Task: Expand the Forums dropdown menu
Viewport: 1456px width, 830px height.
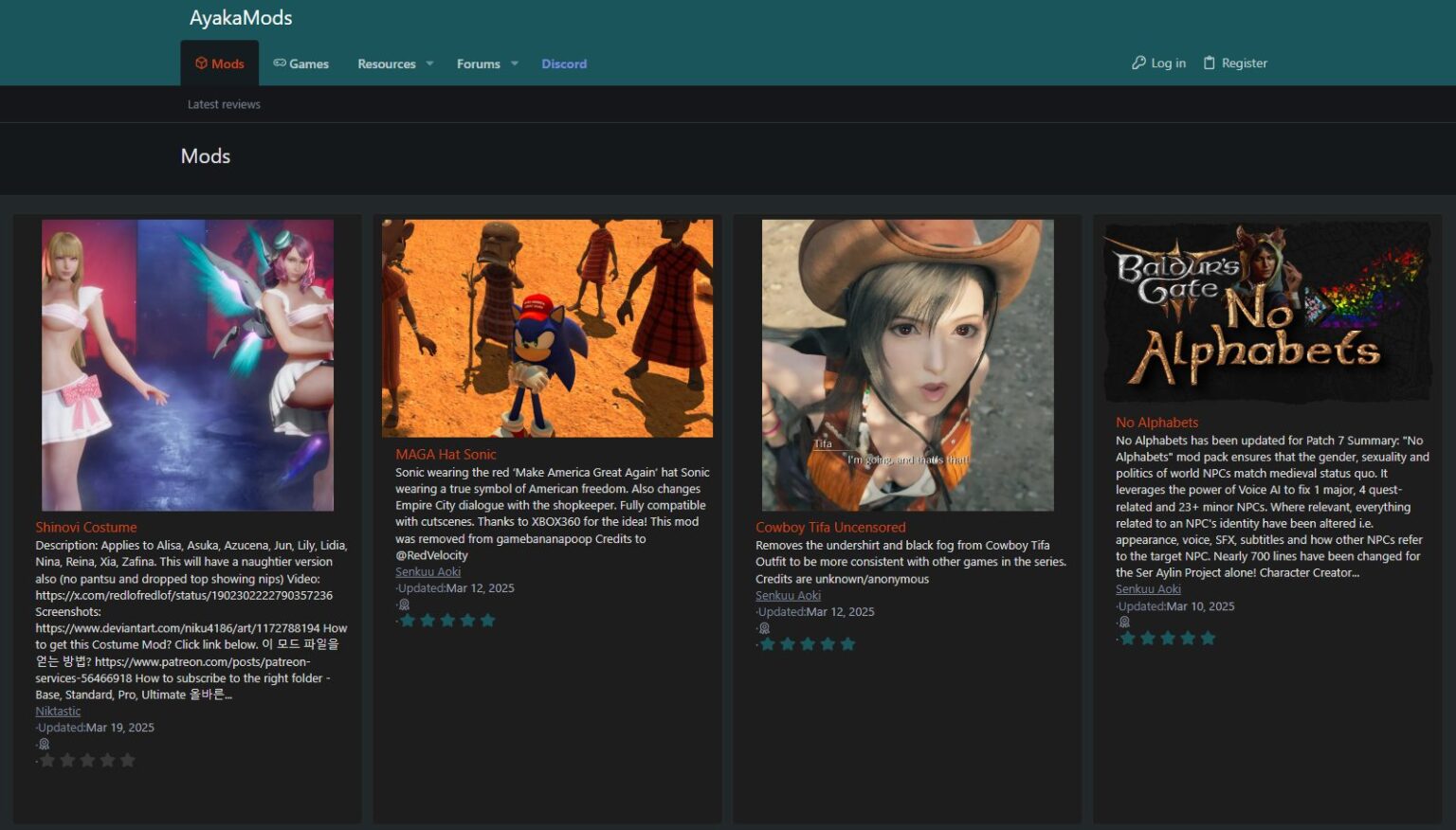Action: [479, 63]
